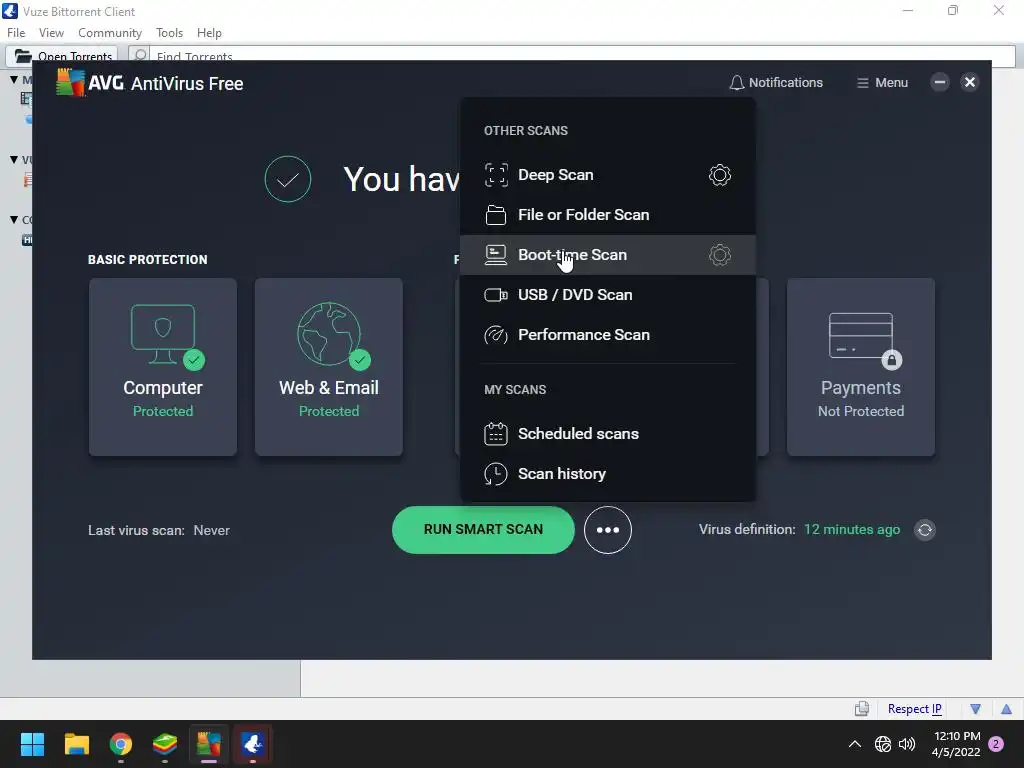The height and width of the screenshot is (768, 1024).
Task: Open Vuze File menu
Action: (x=16, y=33)
